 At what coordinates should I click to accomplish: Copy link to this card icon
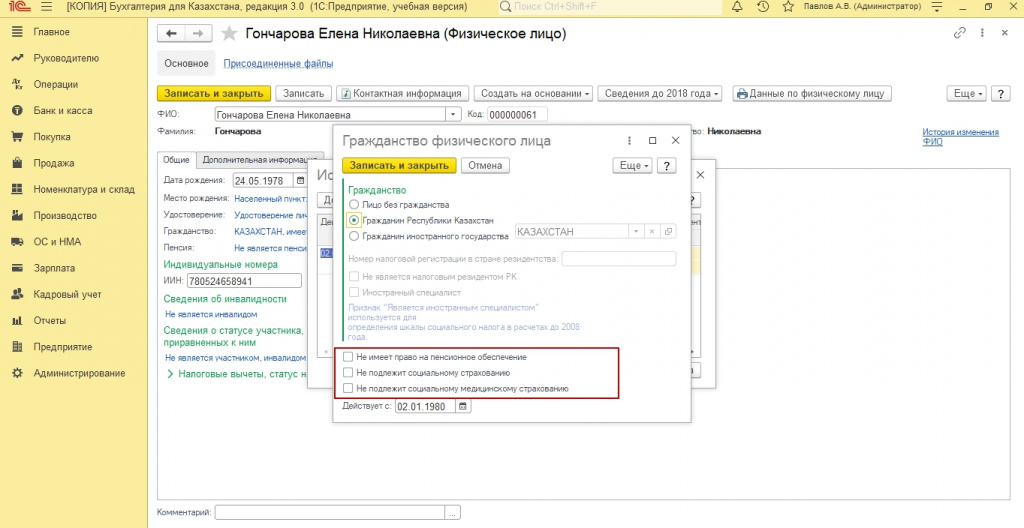[959, 33]
